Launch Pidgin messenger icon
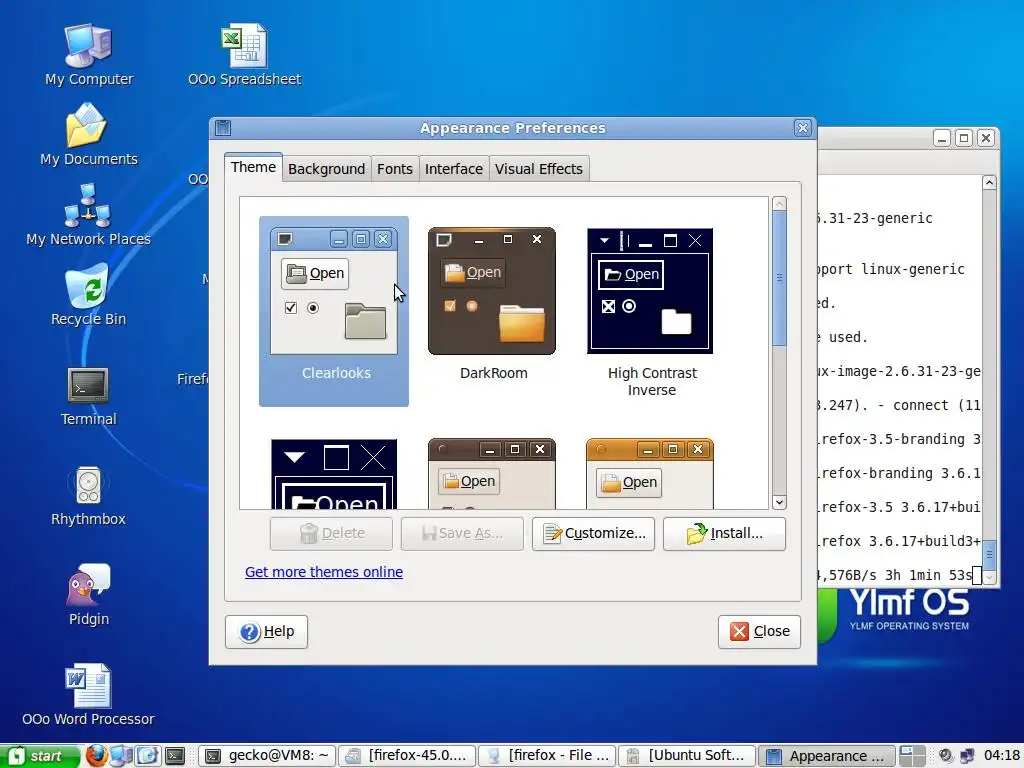 [x=88, y=596]
